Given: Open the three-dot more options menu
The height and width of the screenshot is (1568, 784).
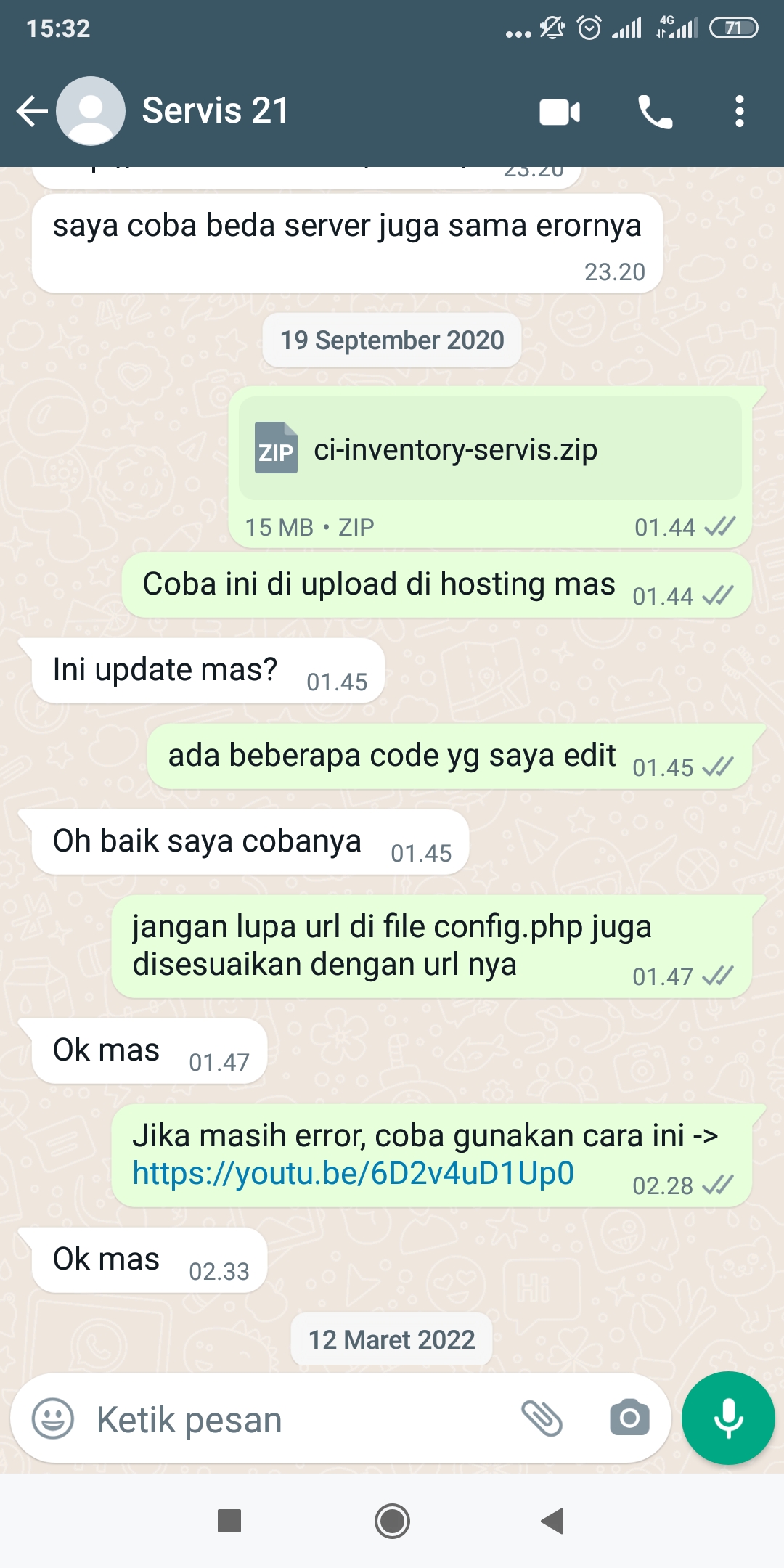Looking at the screenshot, I should (x=739, y=112).
